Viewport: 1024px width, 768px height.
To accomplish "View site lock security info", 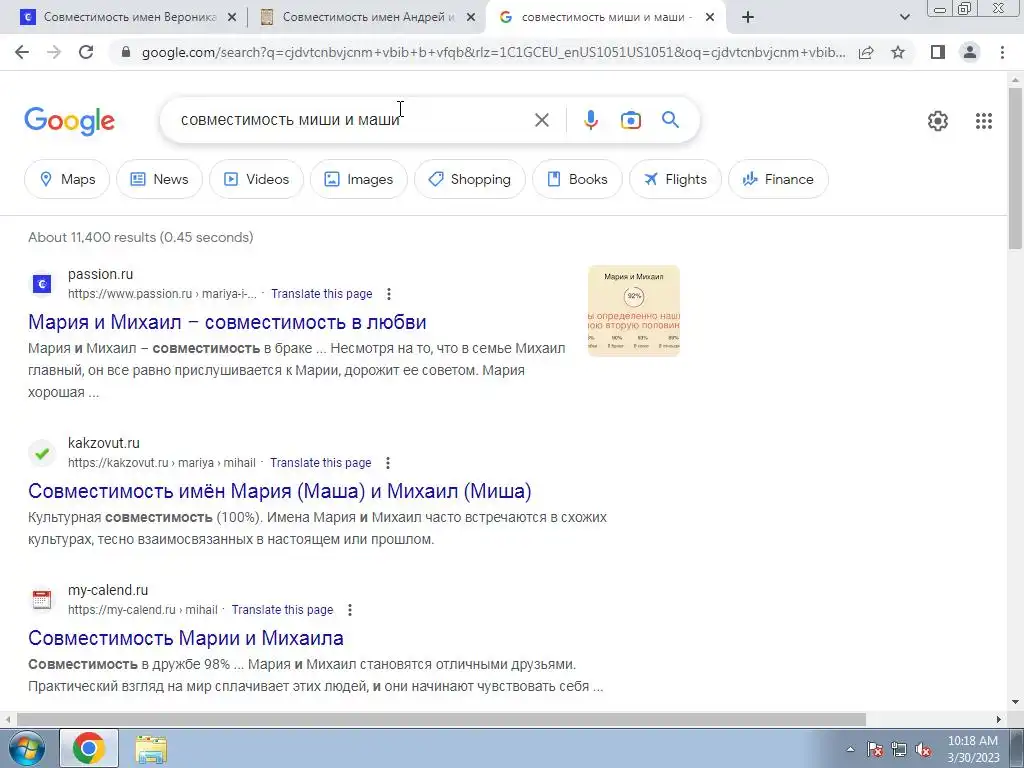I will pyautogui.click(x=127, y=52).
